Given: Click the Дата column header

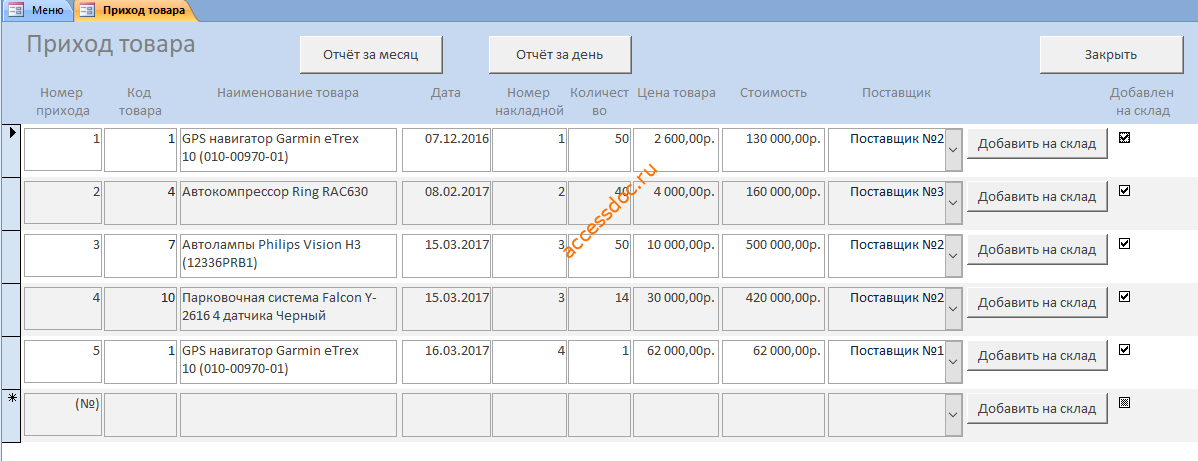Looking at the screenshot, I should coord(446,93).
